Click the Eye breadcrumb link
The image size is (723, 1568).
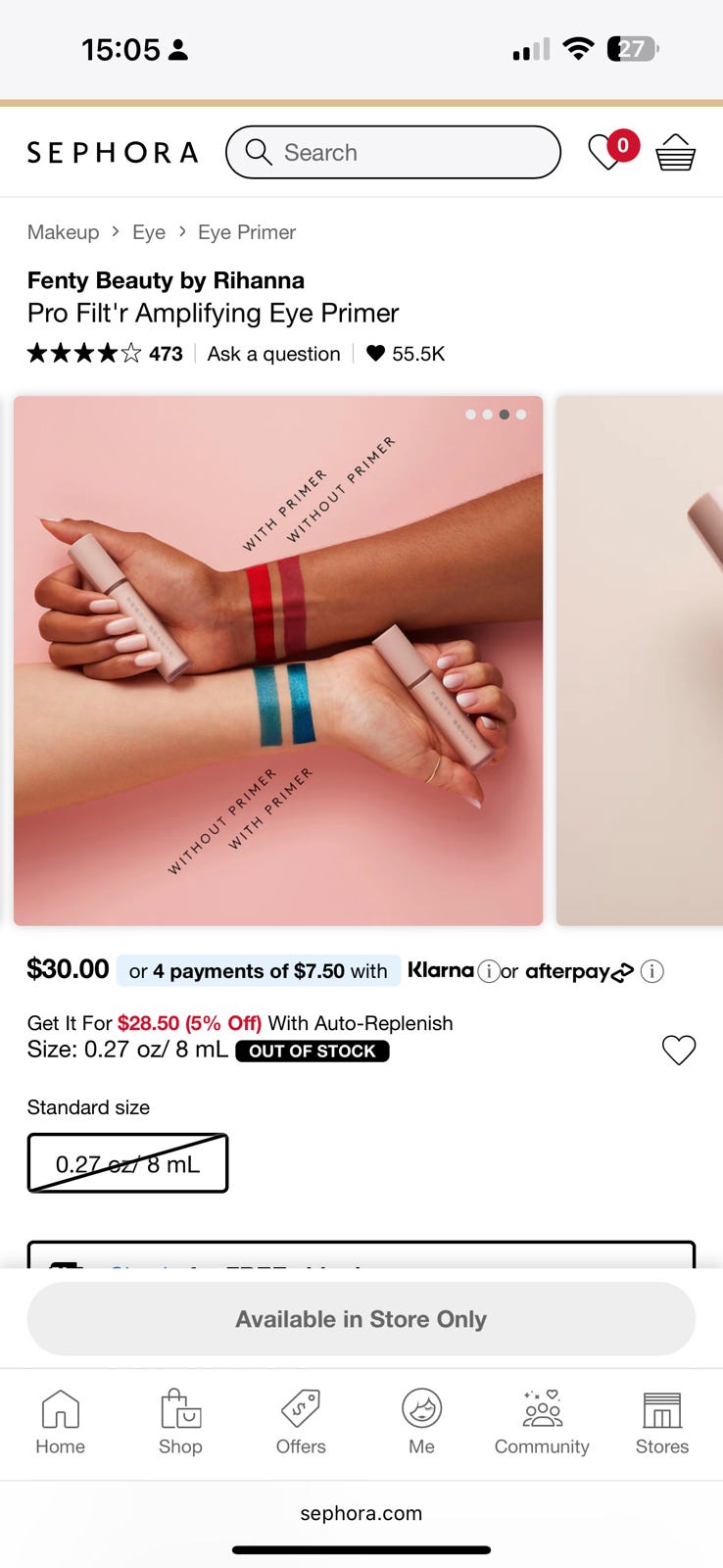[x=149, y=232]
